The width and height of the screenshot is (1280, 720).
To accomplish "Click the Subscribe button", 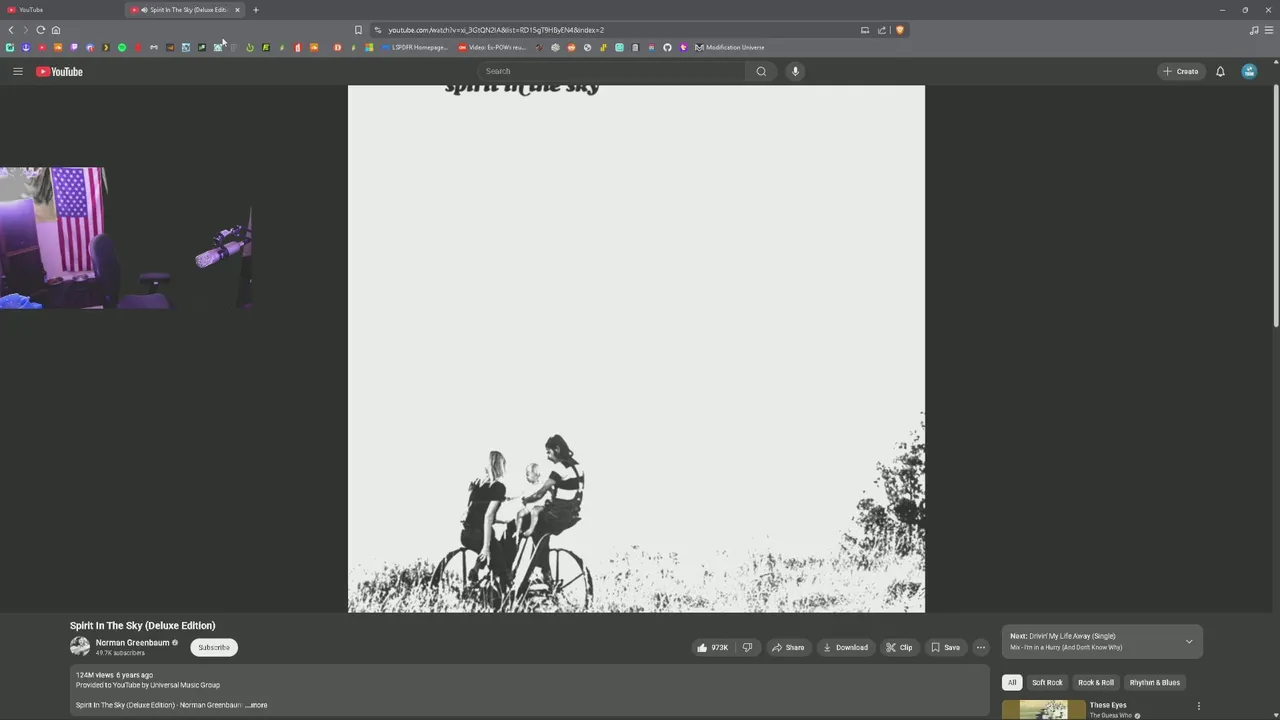I will tap(214, 647).
